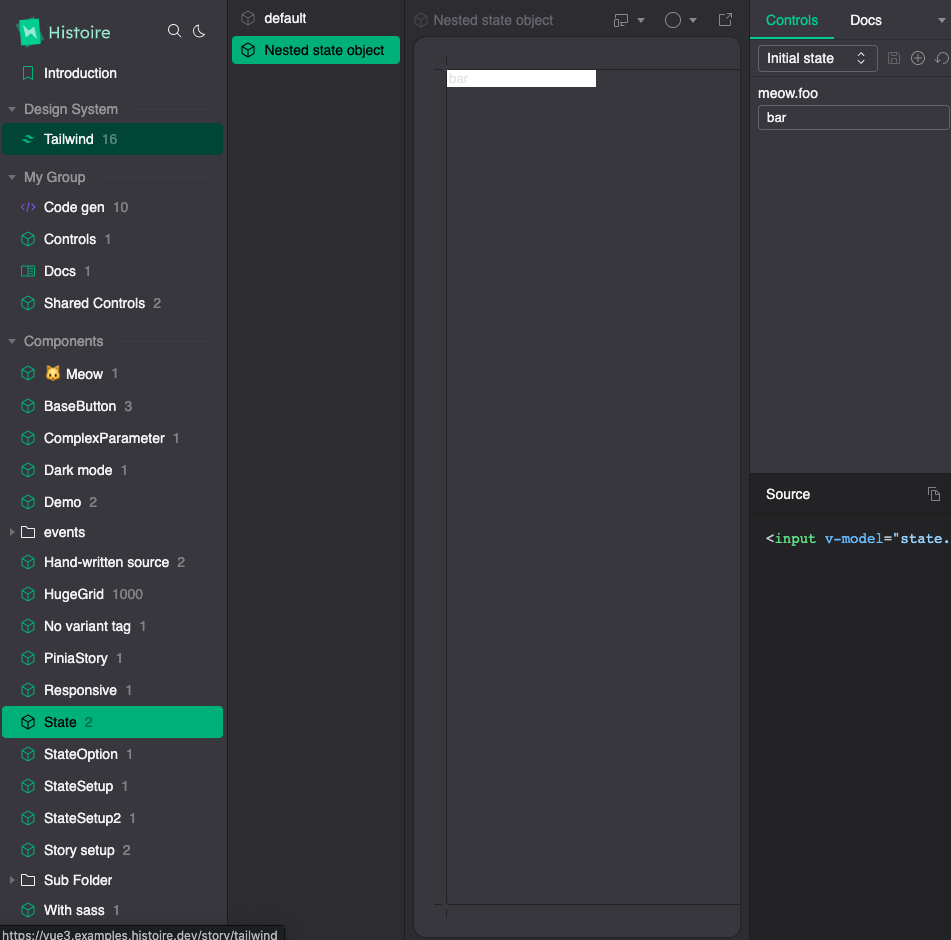Open the No variant tag story

112,626
